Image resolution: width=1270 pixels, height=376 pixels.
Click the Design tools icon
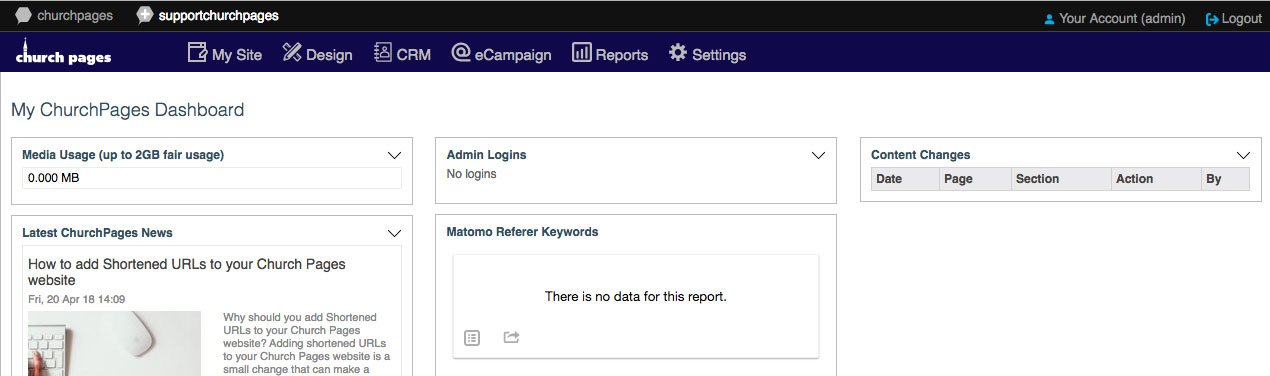292,53
